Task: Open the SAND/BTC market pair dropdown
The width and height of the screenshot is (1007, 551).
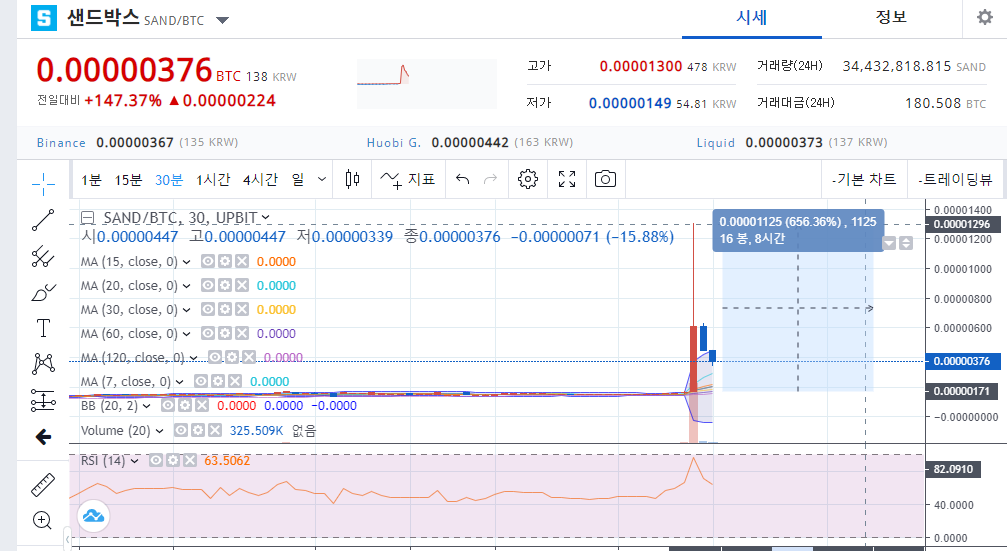Action: [x=222, y=20]
